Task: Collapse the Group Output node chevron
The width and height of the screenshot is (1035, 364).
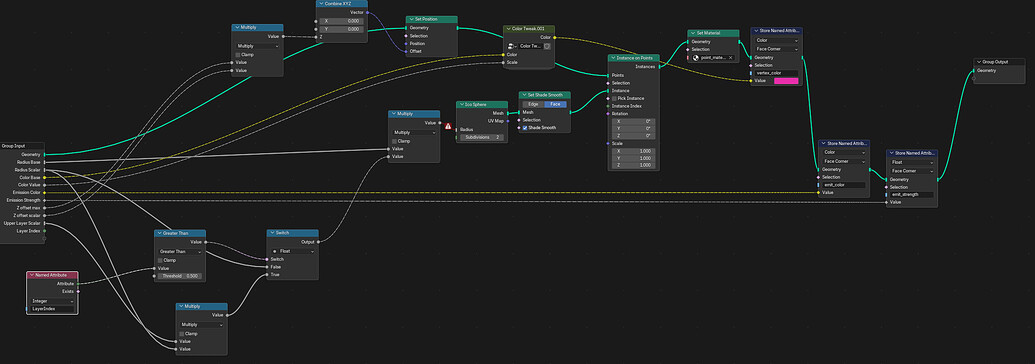Action: (x=978, y=62)
